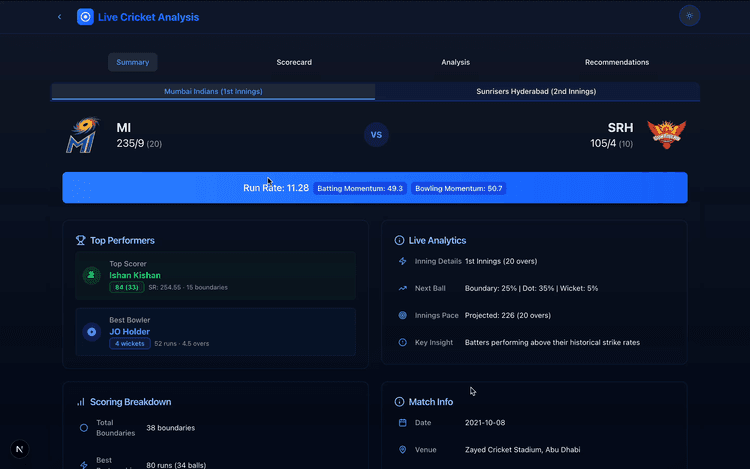Switch to Sunrisers Hyderabad (2nd Innings)
The height and width of the screenshot is (469, 750).
[x=536, y=91]
